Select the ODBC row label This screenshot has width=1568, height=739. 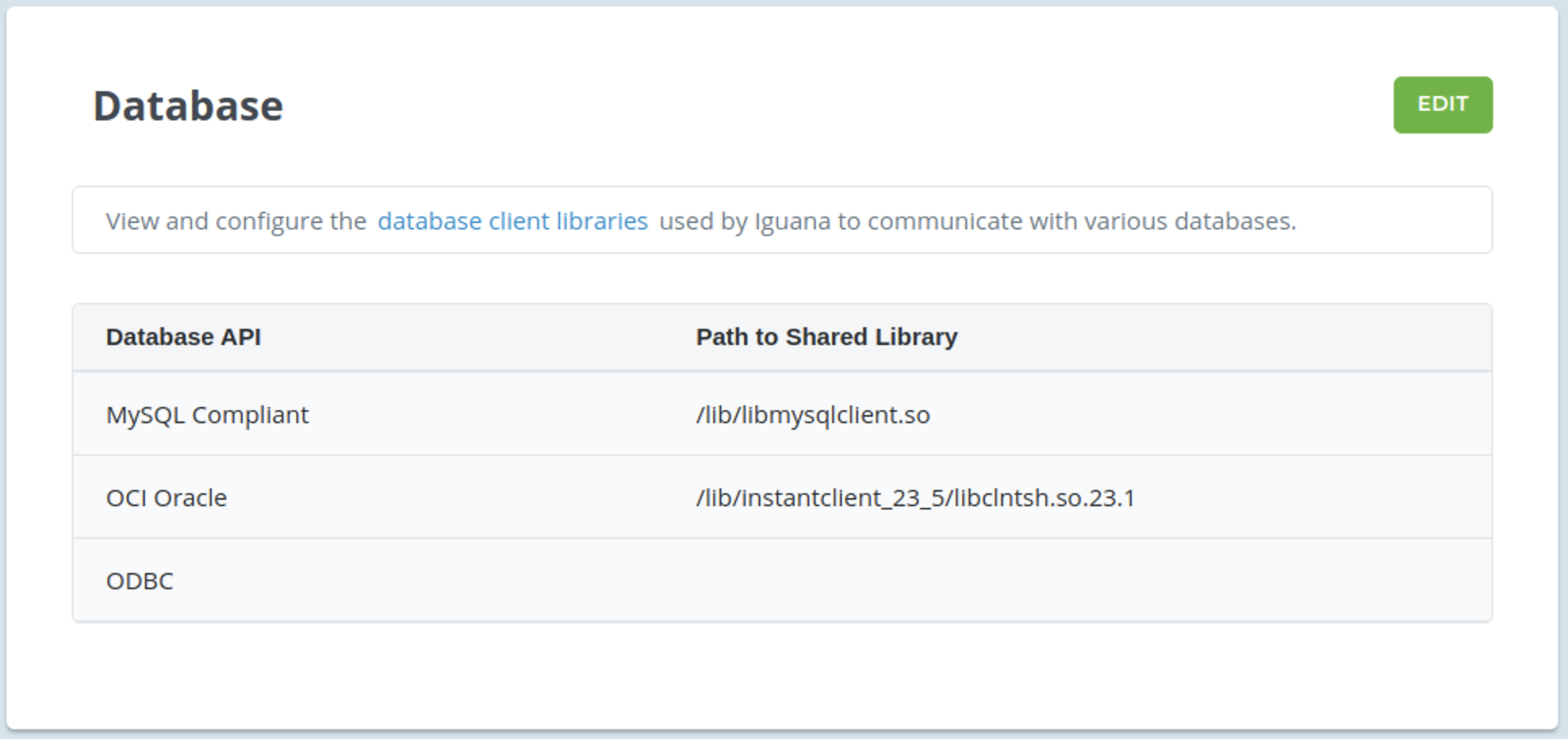click(140, 581)
